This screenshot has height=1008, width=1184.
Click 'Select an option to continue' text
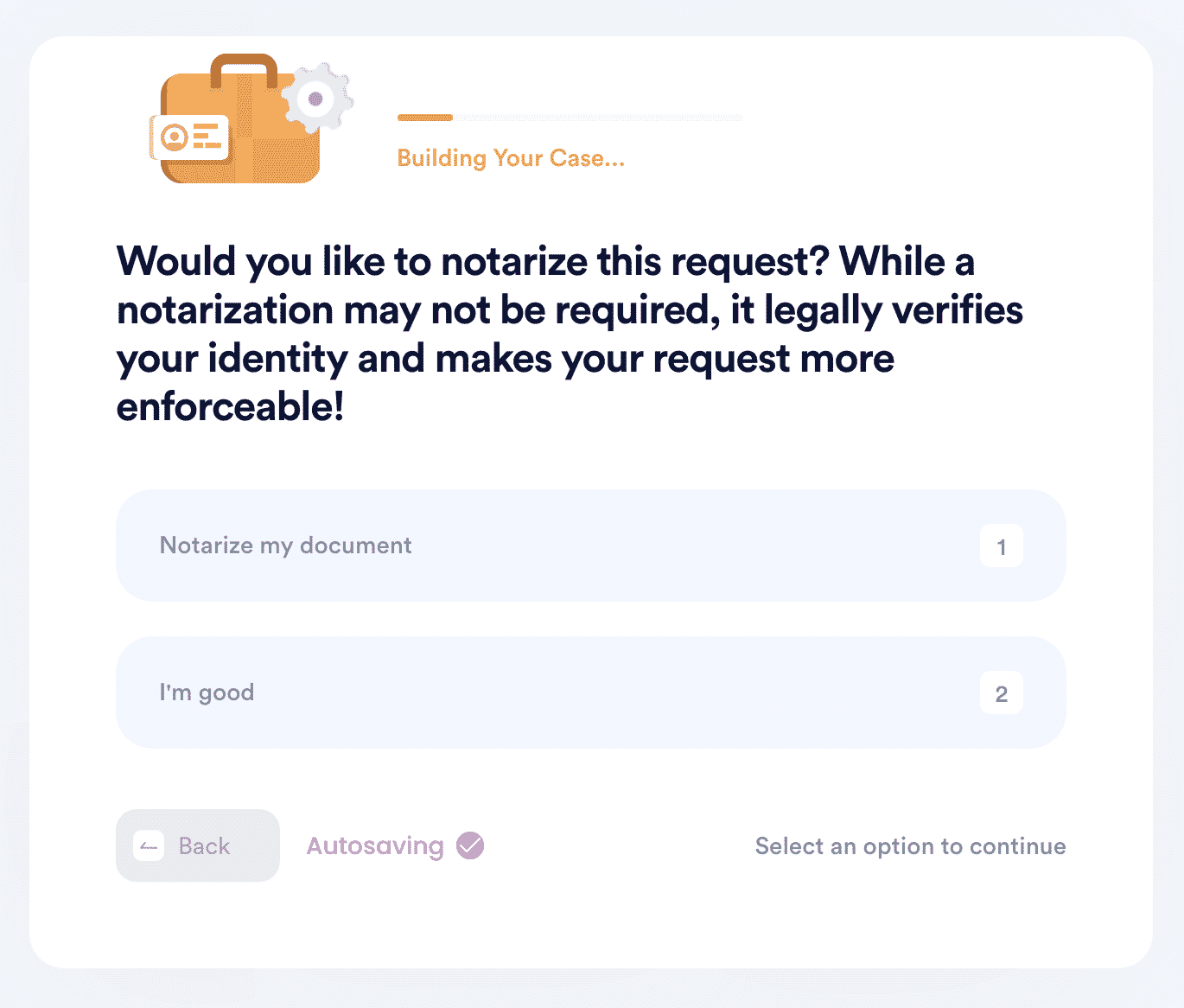(910, 846)
